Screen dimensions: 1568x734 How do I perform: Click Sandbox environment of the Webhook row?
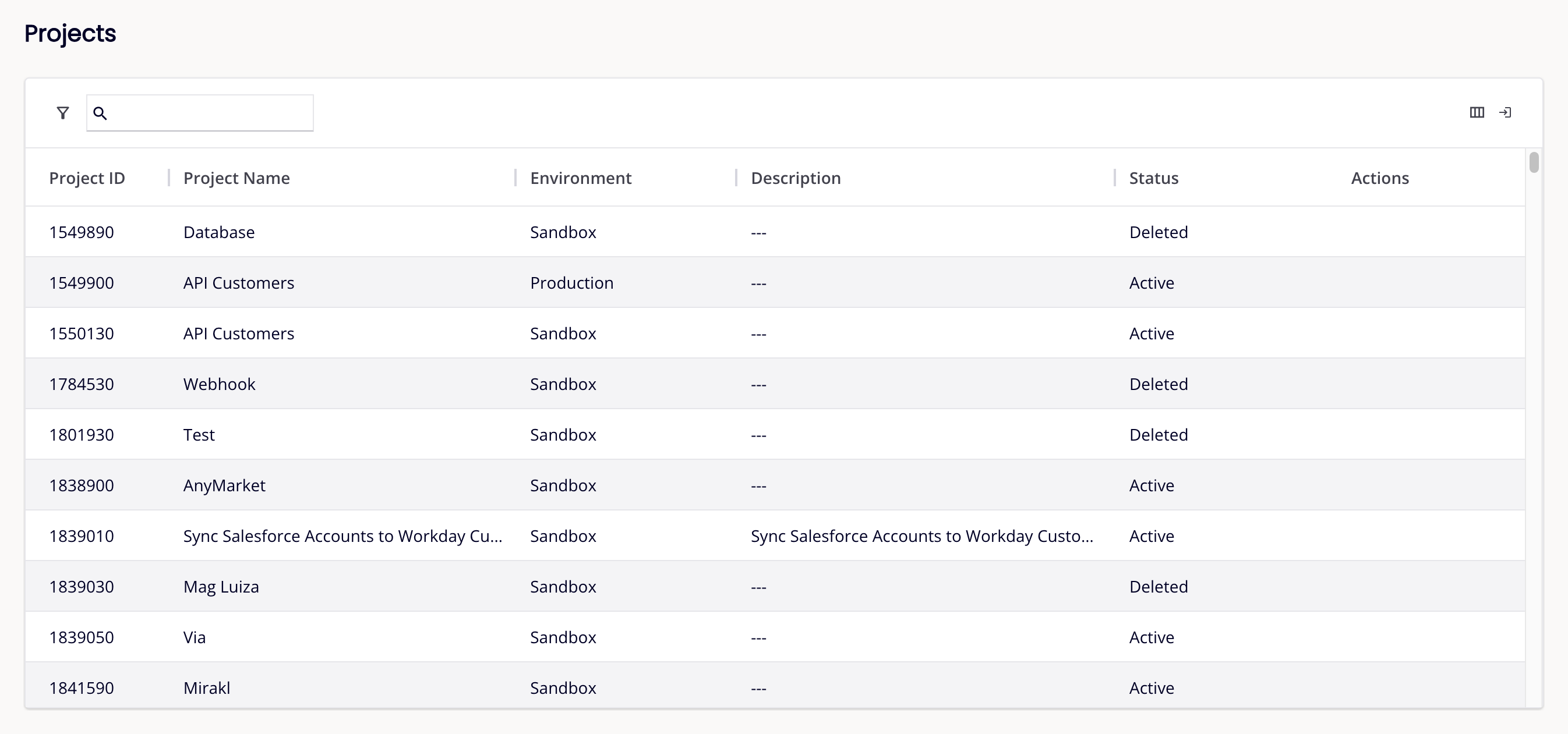[x=563, y=384]
